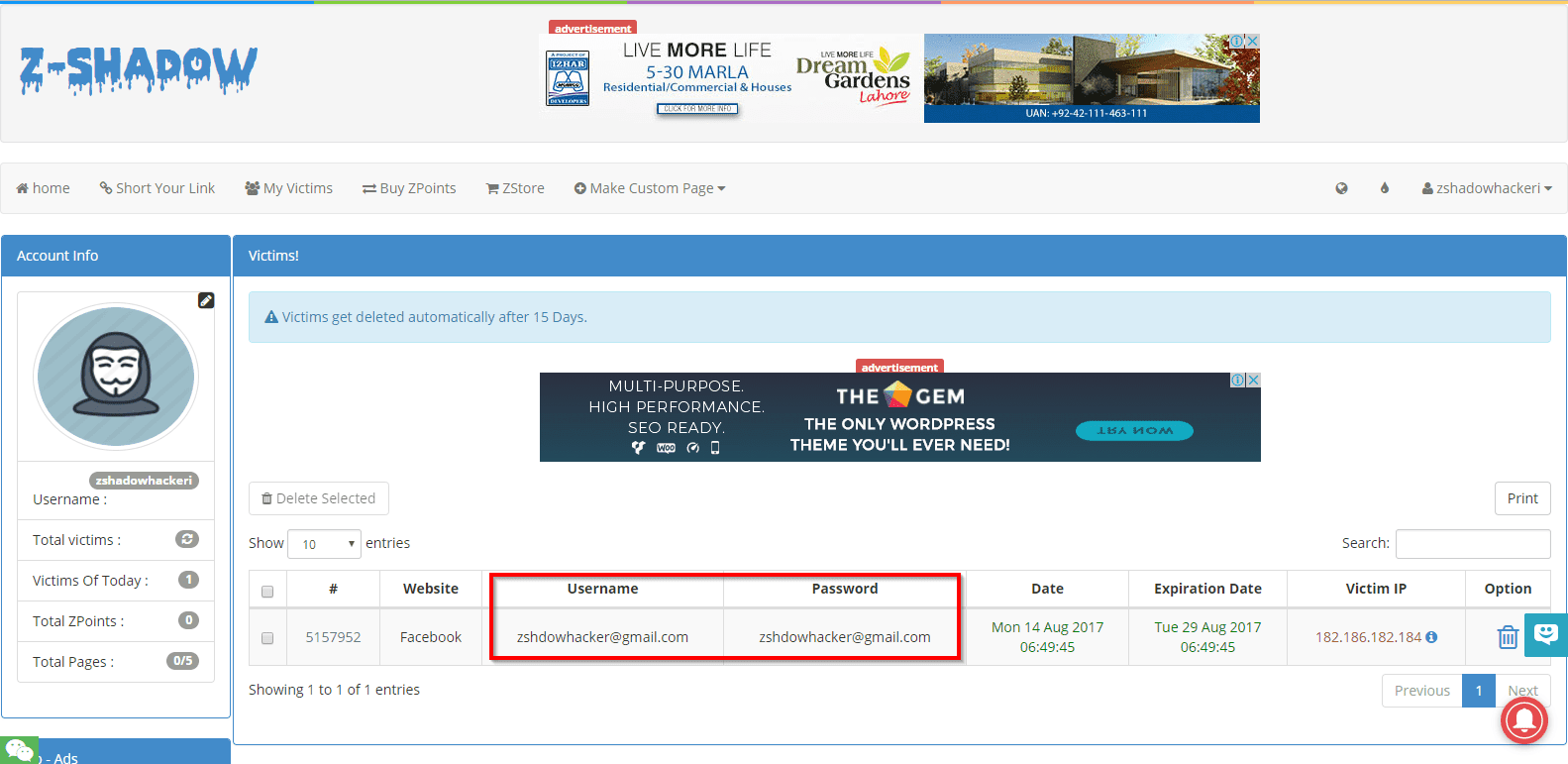Open the Dream Gardens Lahore ad banner
The width and height of the screenshot is (1568, 764).
click(899, 78)
